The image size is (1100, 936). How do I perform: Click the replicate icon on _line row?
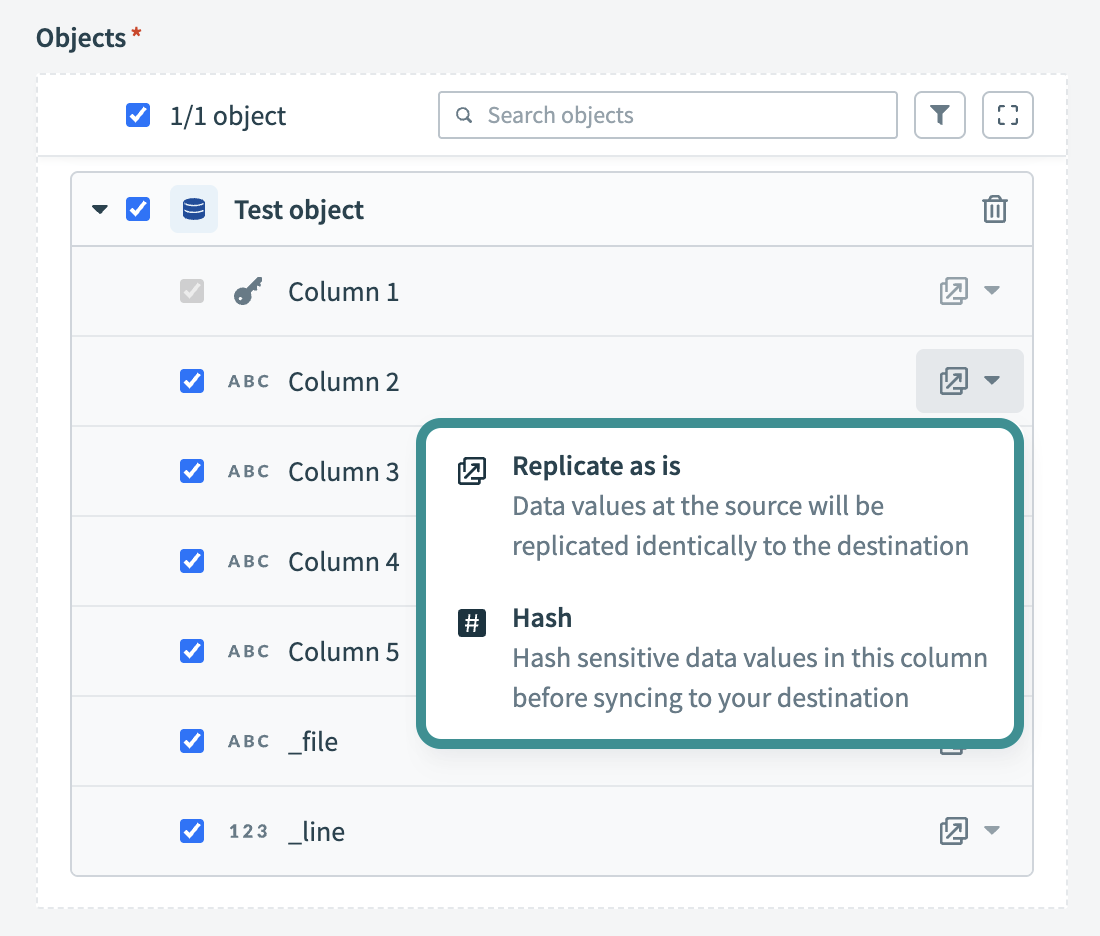[x=955, y=831]
